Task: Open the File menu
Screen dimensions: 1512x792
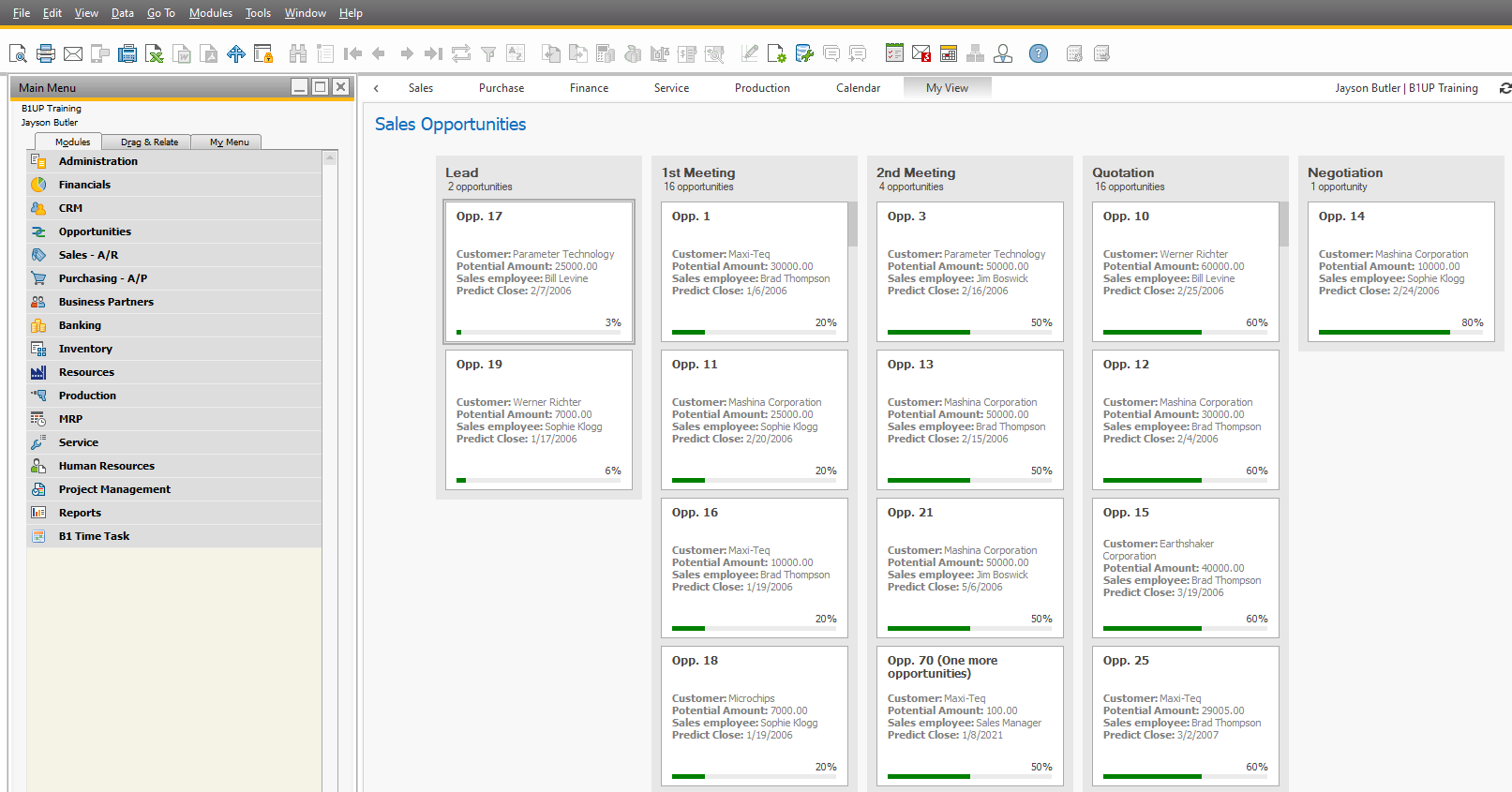Action: (22, 13)
